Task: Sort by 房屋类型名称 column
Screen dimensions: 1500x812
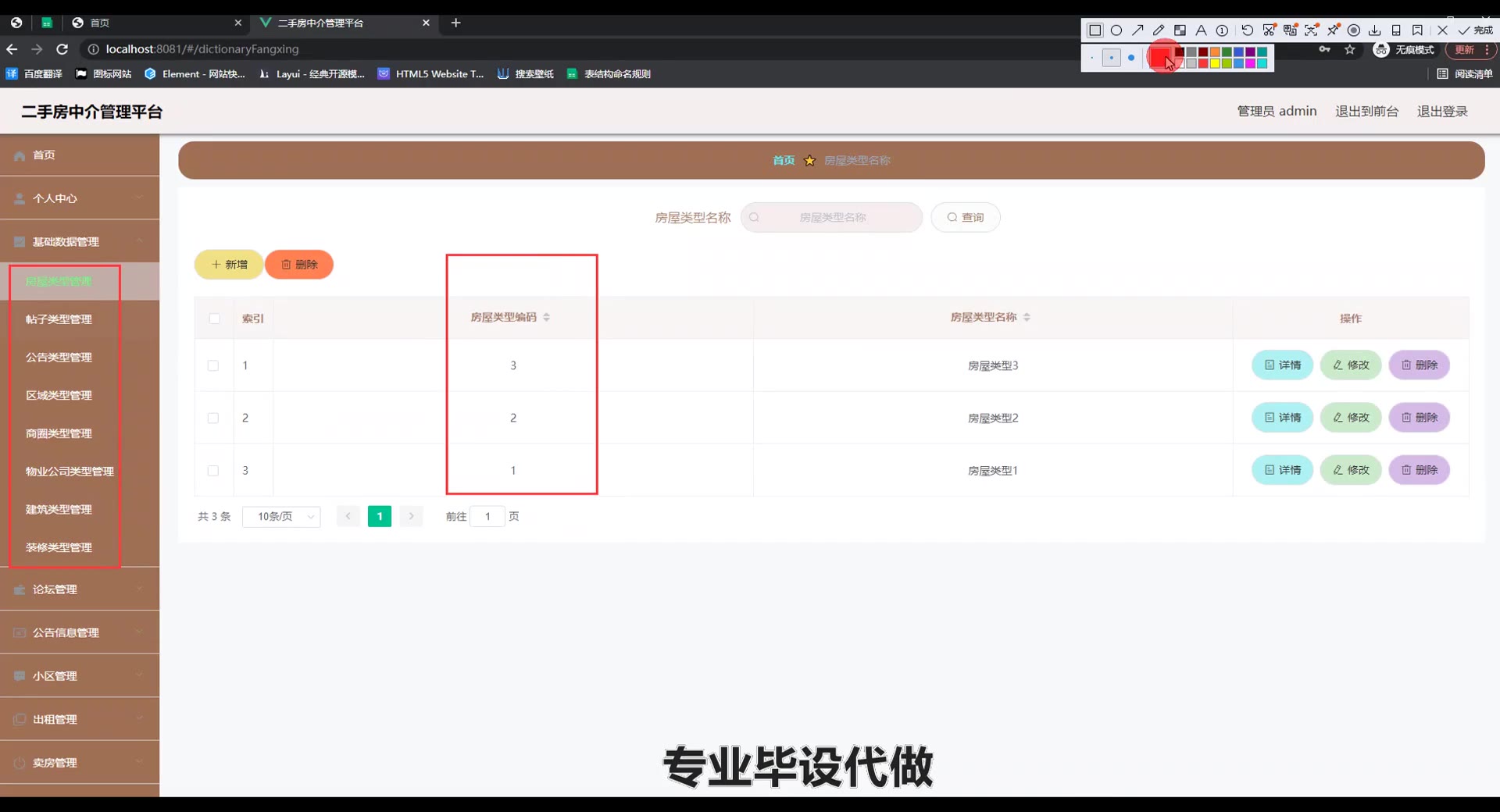Action: tap(1027, 317)
